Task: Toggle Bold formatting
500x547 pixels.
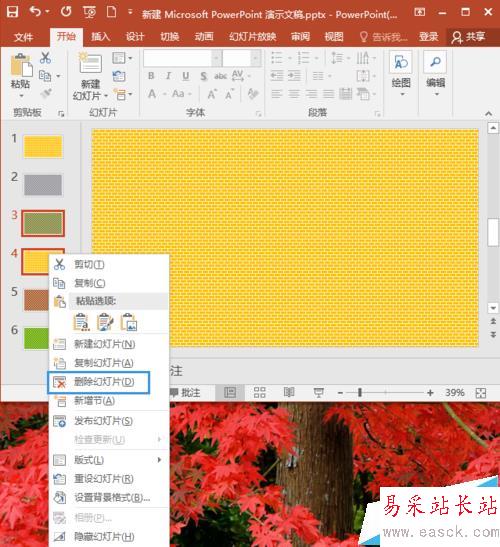Action: [151, 76]
